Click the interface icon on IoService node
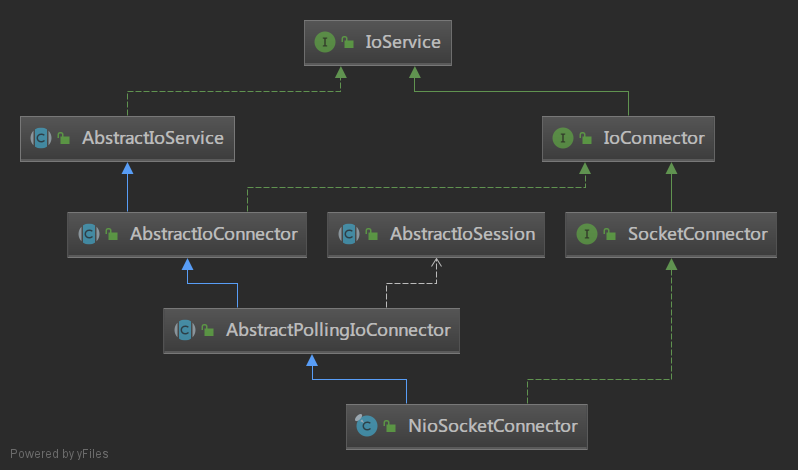 click(324, 42)
